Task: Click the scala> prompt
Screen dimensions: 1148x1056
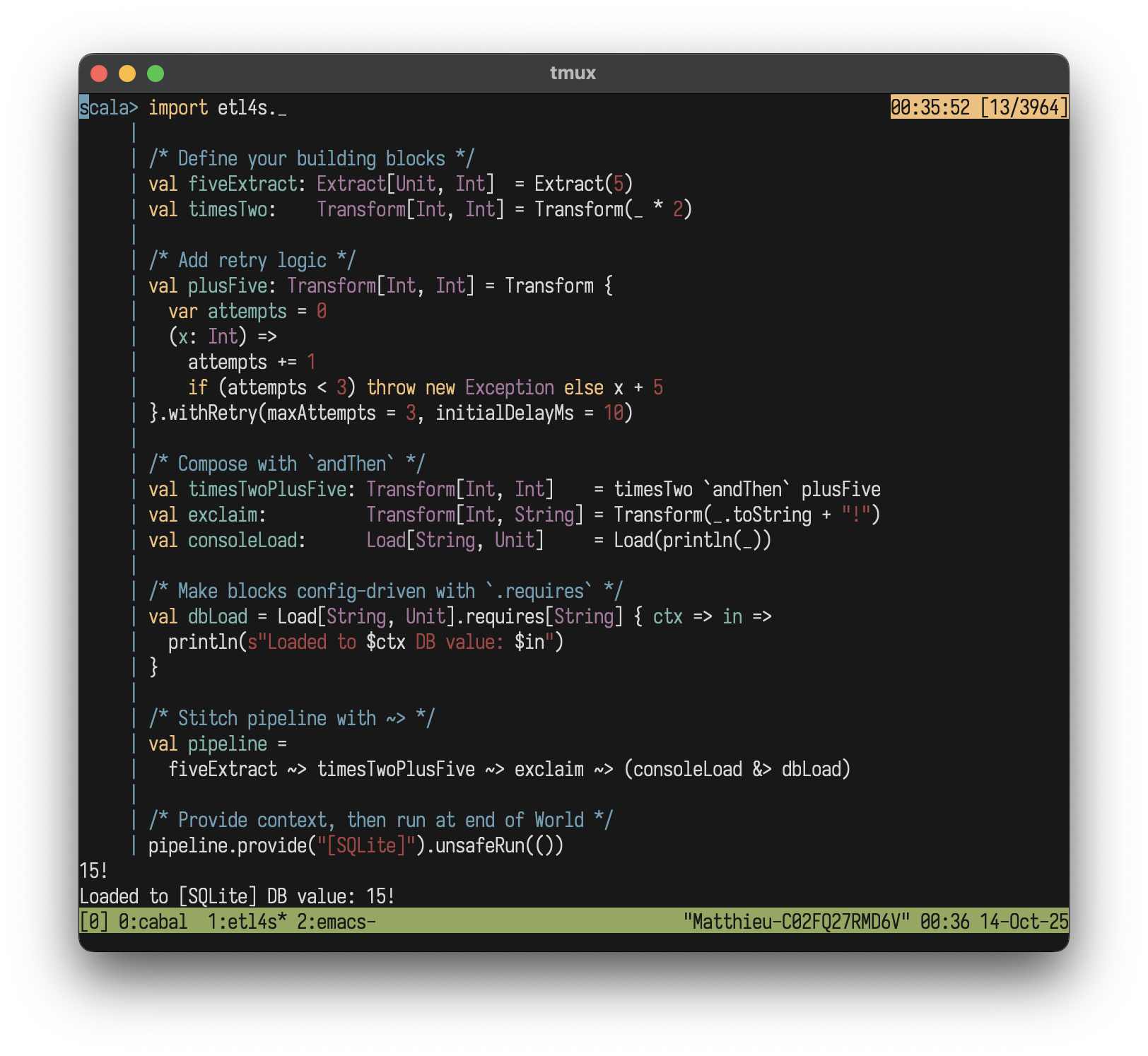Action: tap(109, 107)
